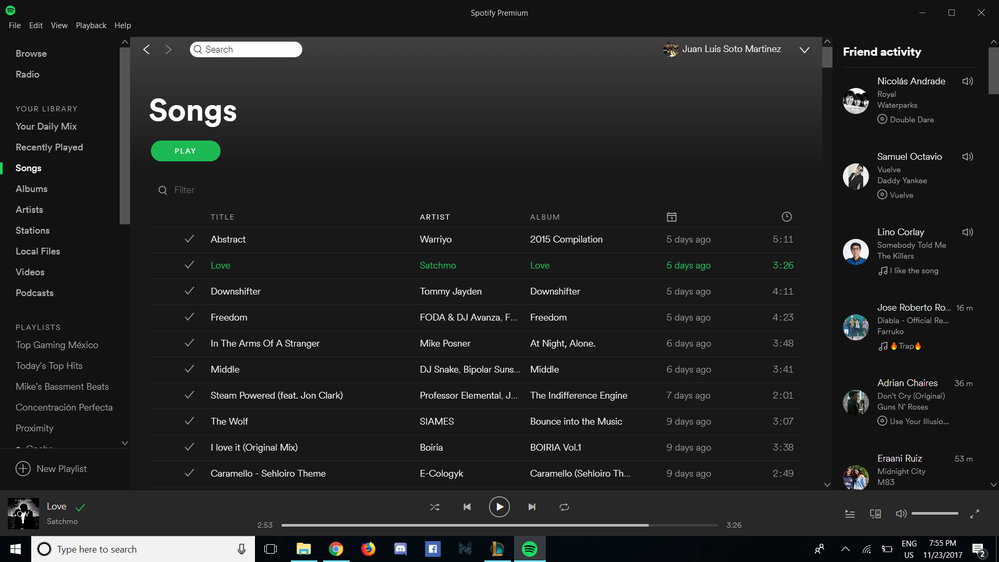
Task: Toggle saved checkmark for In The Arms Of A Stranger
Action: point(189,343)
